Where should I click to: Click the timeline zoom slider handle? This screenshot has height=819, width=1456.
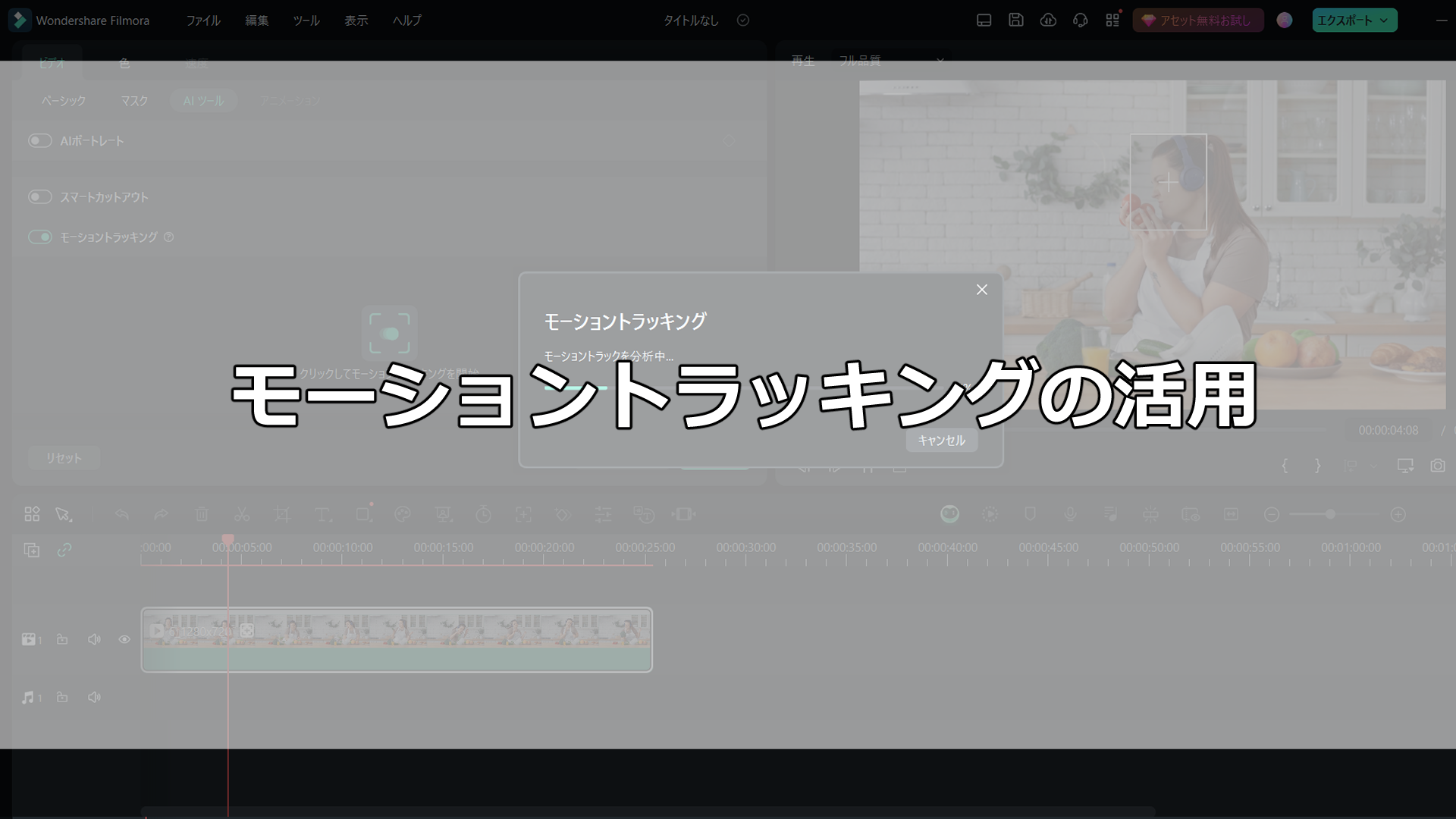(x=1330, y=514)
